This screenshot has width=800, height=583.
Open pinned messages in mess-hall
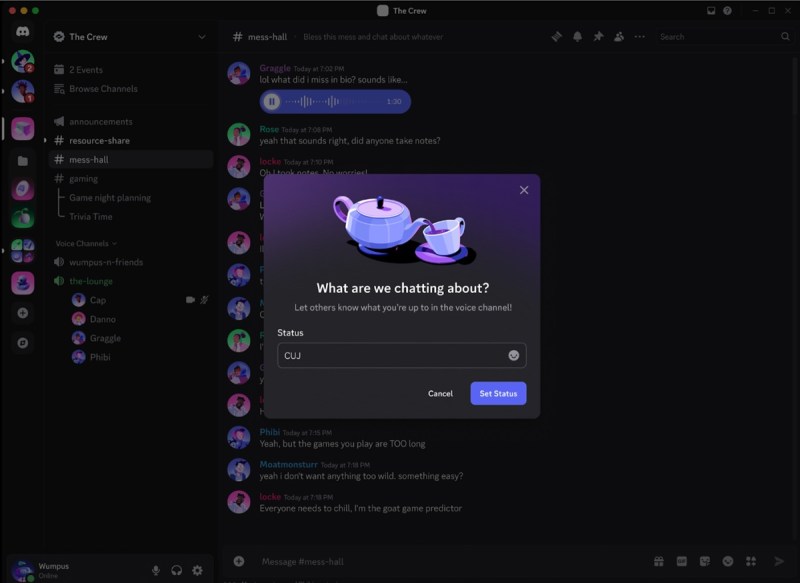[598, 37]
